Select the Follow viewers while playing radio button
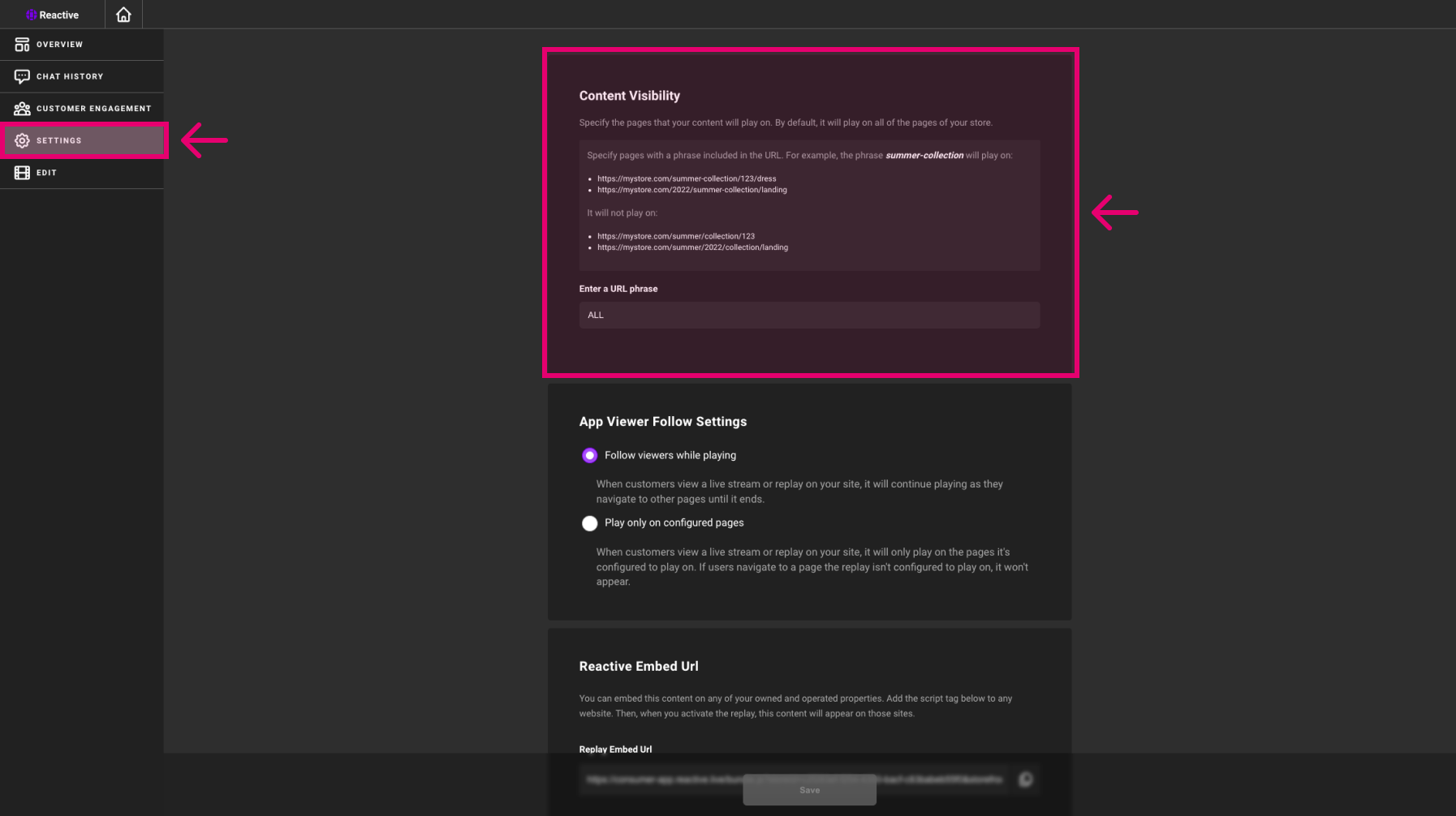The height and width of the screenshot is (816, 1456). 590,456
